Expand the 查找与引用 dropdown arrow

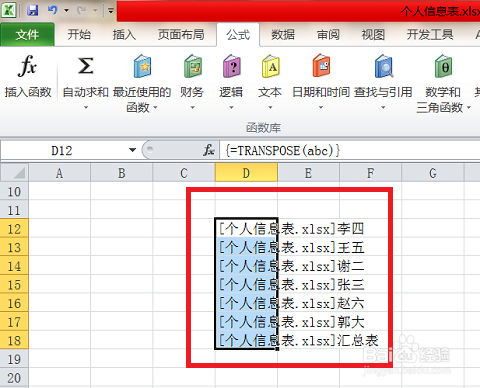383,107
